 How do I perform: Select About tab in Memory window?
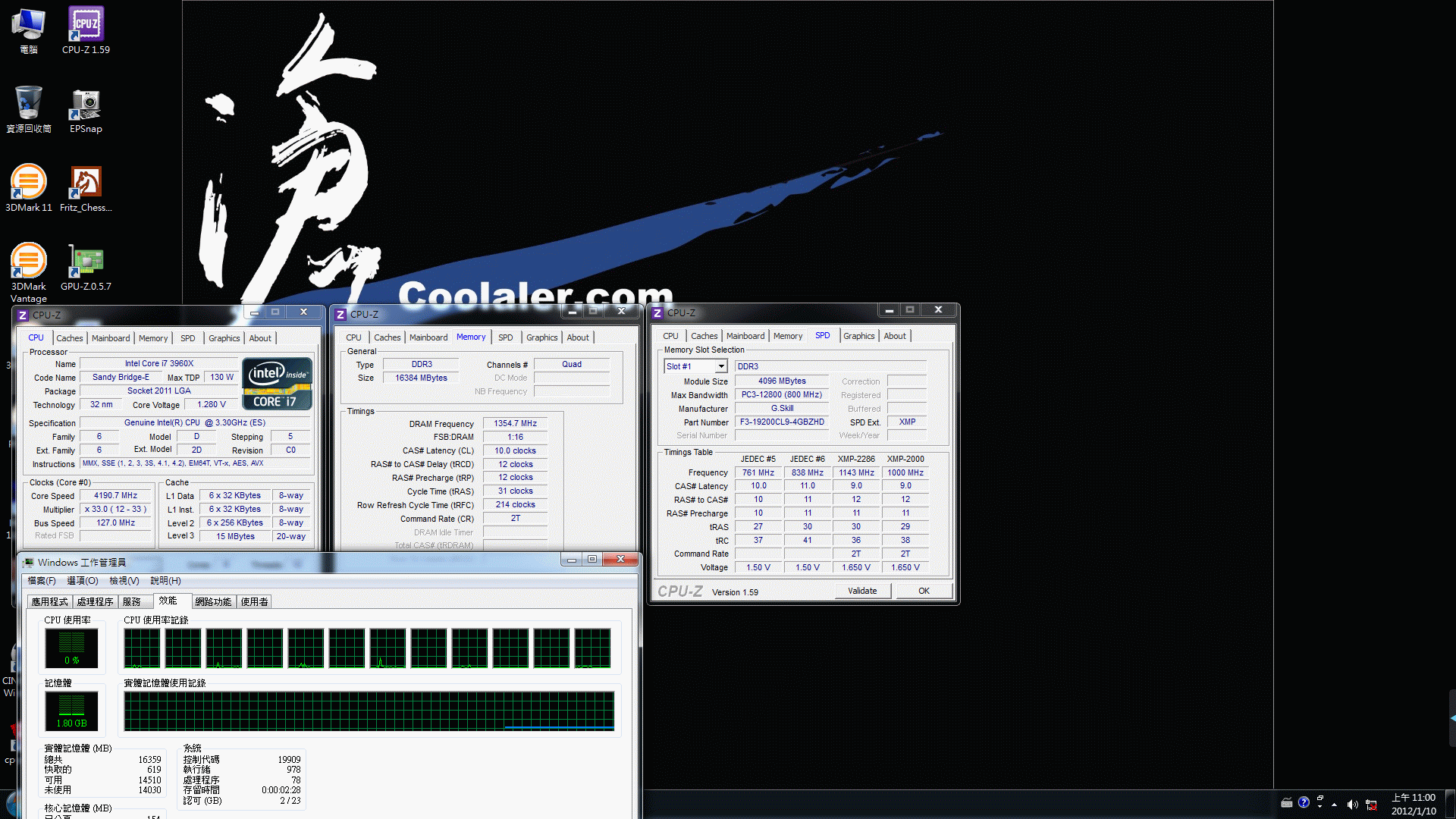[x=578, y=337]
